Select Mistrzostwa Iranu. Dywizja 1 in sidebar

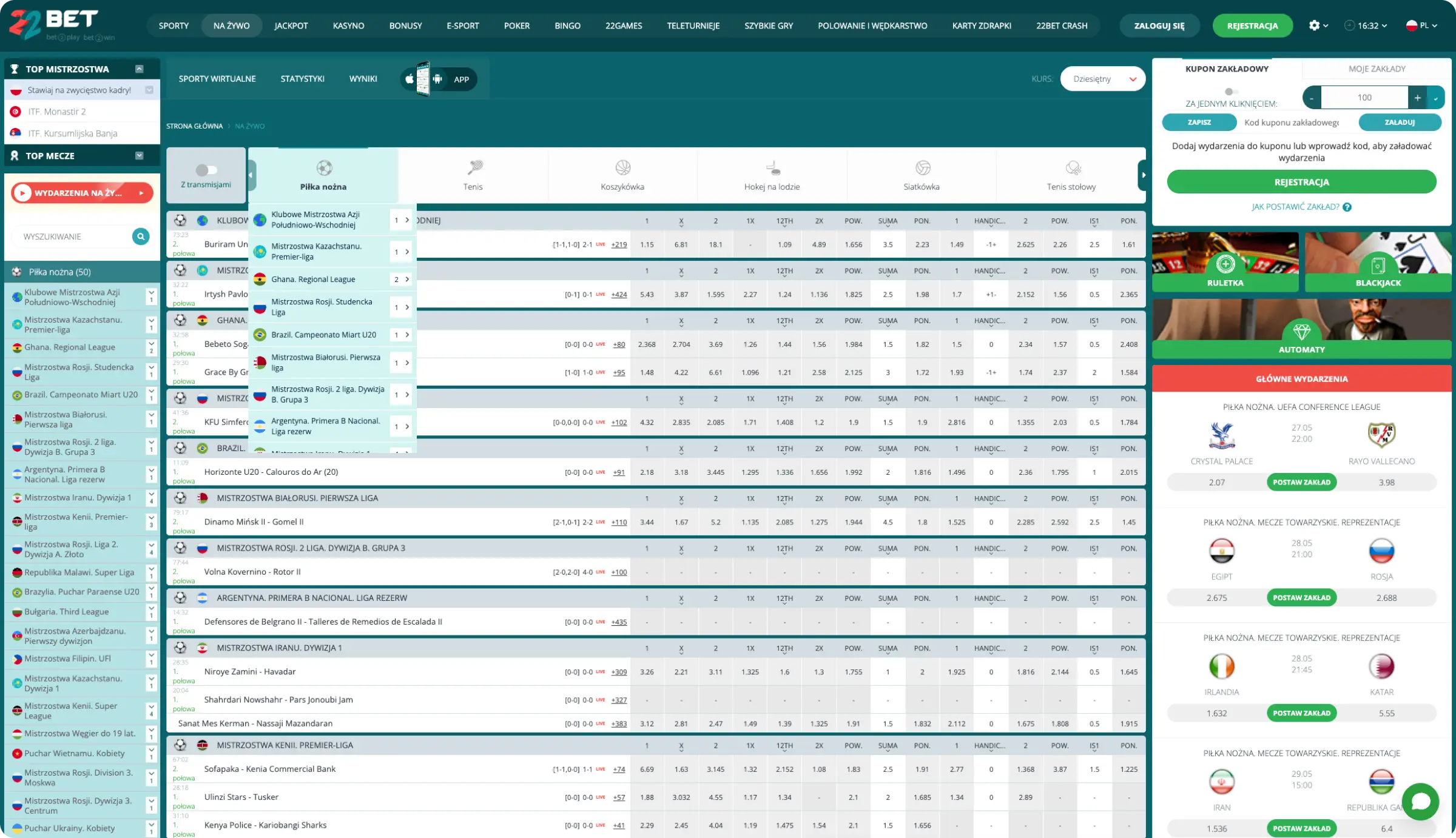tap(78, 497)
